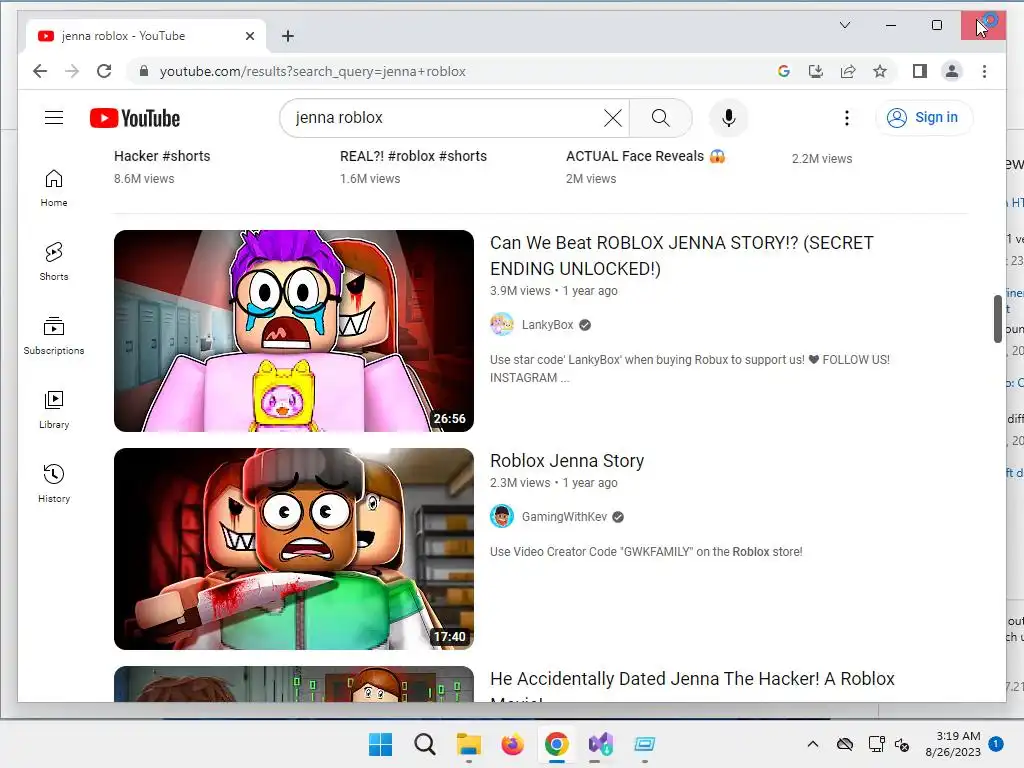Click the page vertical scrollbar thumb
Viewport: 1024px width, 768px height.
coord(997,318)
